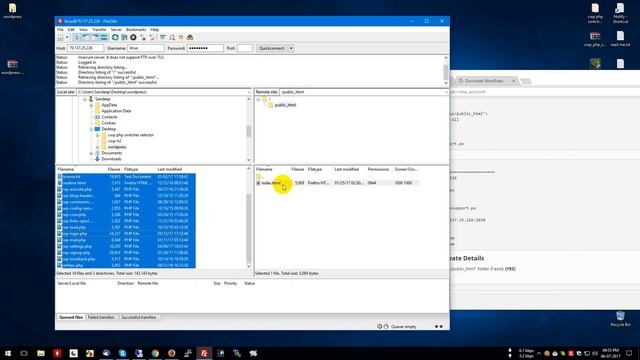Toggle local directory tree display icon

(85, 38)
